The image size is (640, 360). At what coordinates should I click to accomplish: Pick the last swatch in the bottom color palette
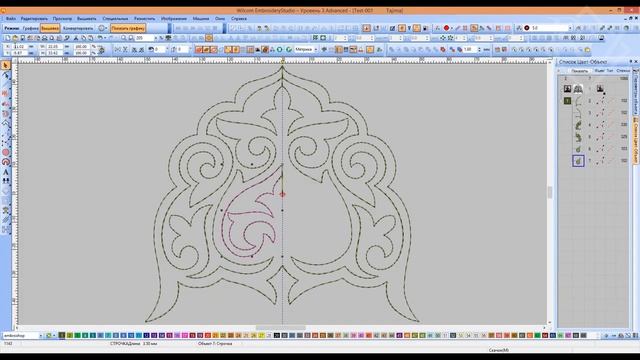pyautogui.click(x=584, y=336)
